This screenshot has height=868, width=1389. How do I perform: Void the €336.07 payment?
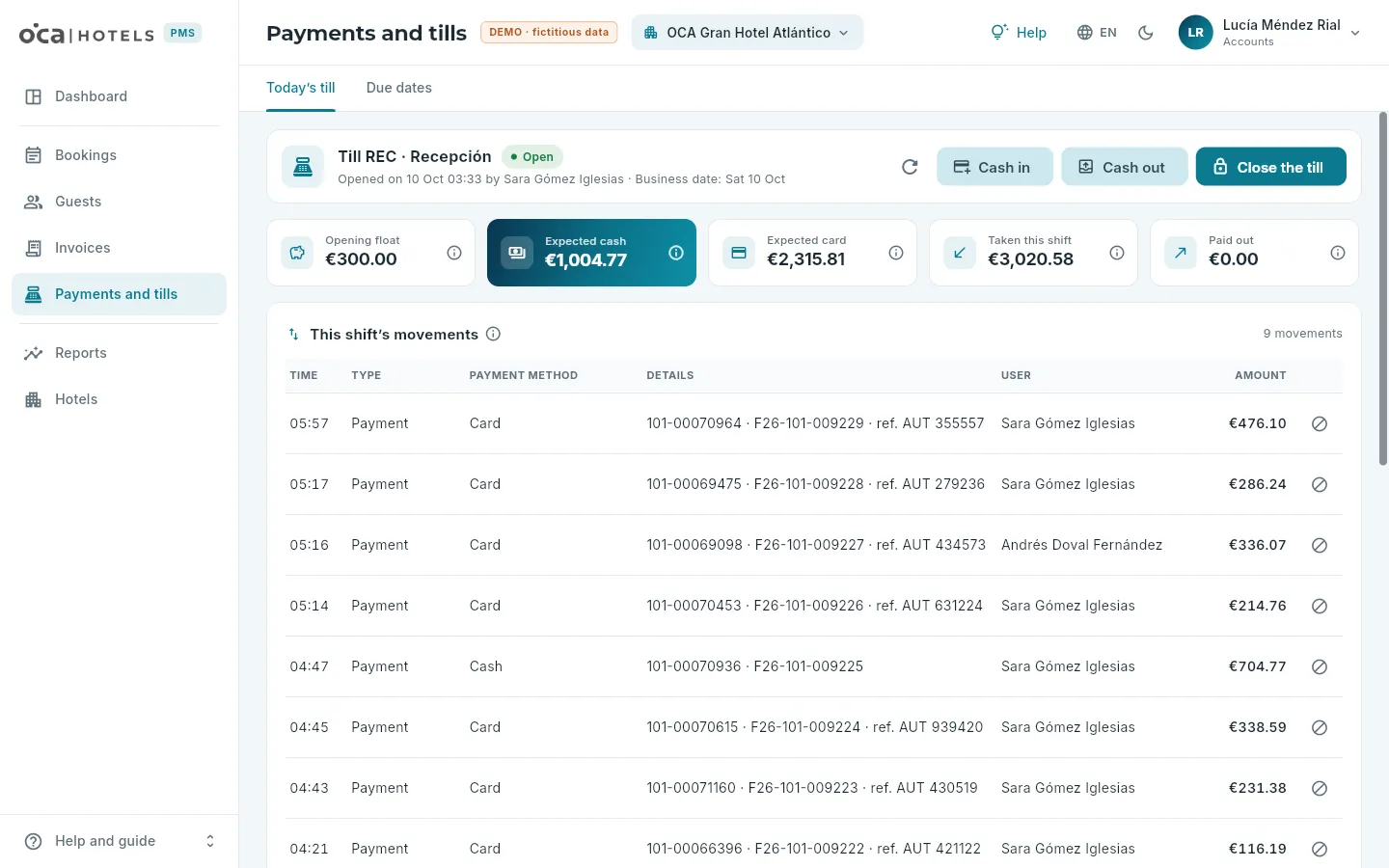pyautogui.click(x=1320, y=545)
